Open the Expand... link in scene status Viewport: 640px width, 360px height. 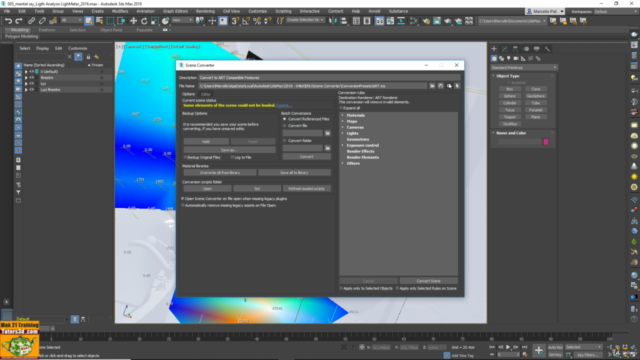tap(284, 105)
